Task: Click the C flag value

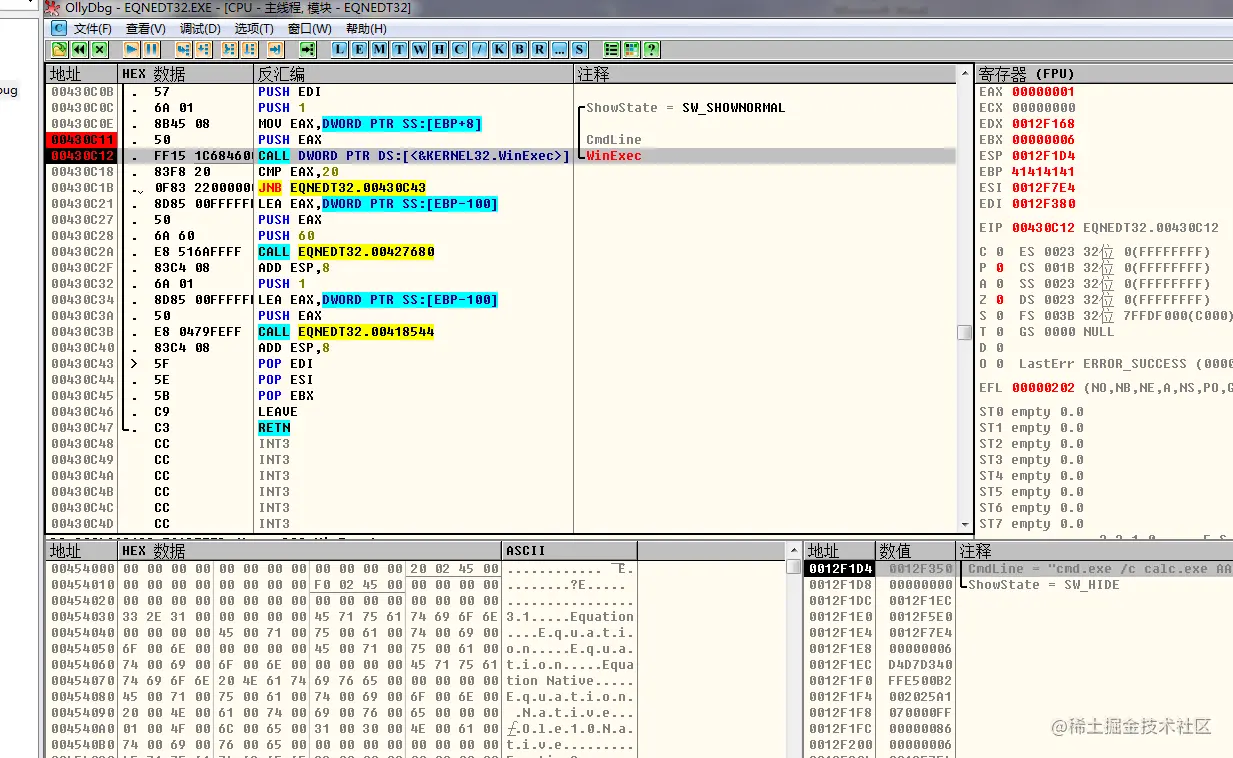Action: click(x=999, y=252)
